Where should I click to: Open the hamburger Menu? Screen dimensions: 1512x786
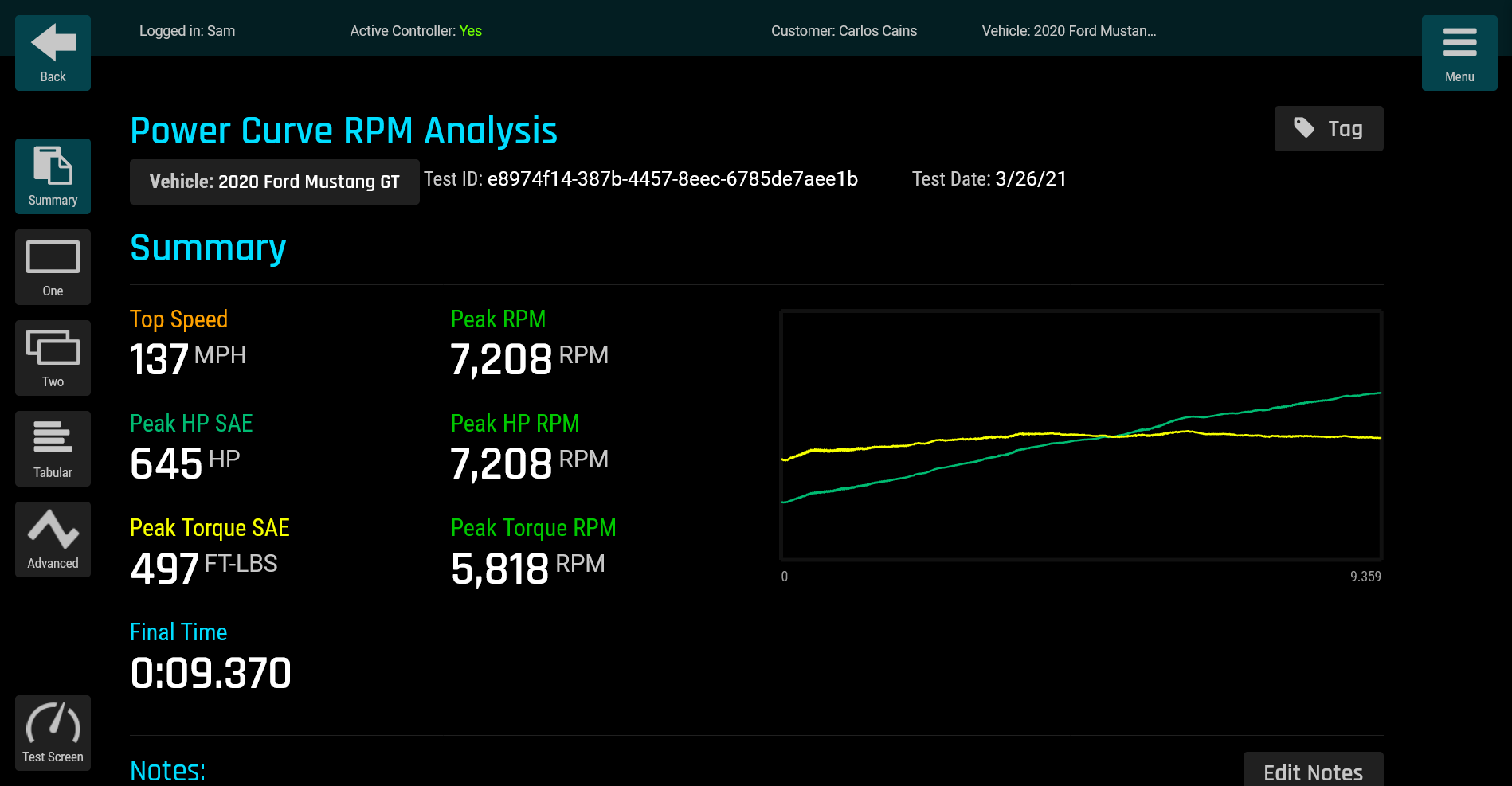point(1459,53)
